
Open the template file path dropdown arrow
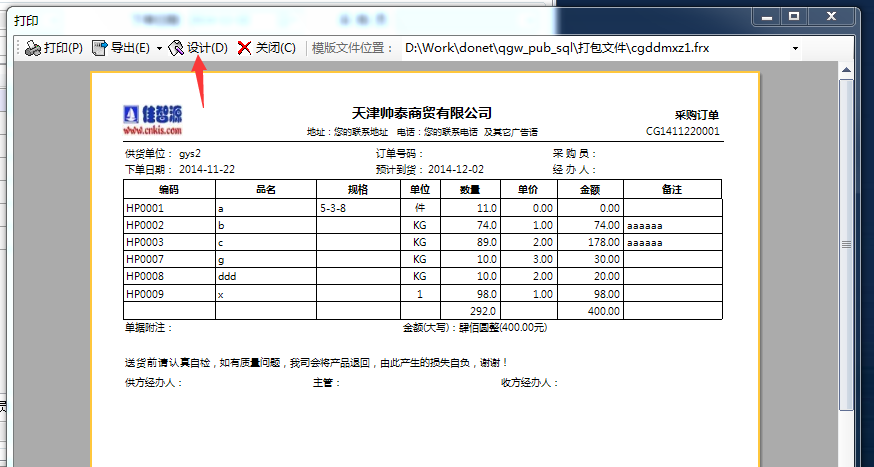click(795, 48)
